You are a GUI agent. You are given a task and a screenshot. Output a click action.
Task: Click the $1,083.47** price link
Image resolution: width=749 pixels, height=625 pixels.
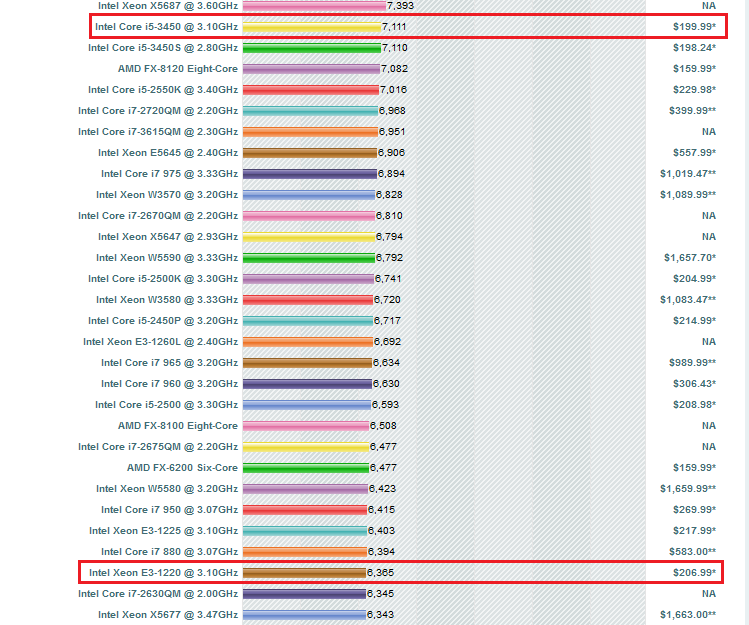(x=688, y=300)
